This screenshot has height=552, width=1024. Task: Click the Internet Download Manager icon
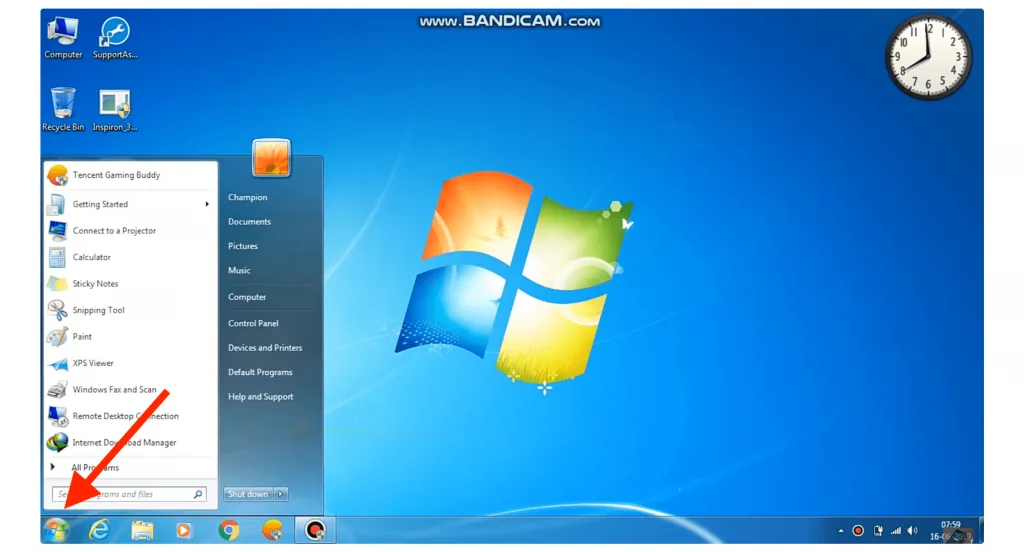pyautogui.click(x=57, y=443)
